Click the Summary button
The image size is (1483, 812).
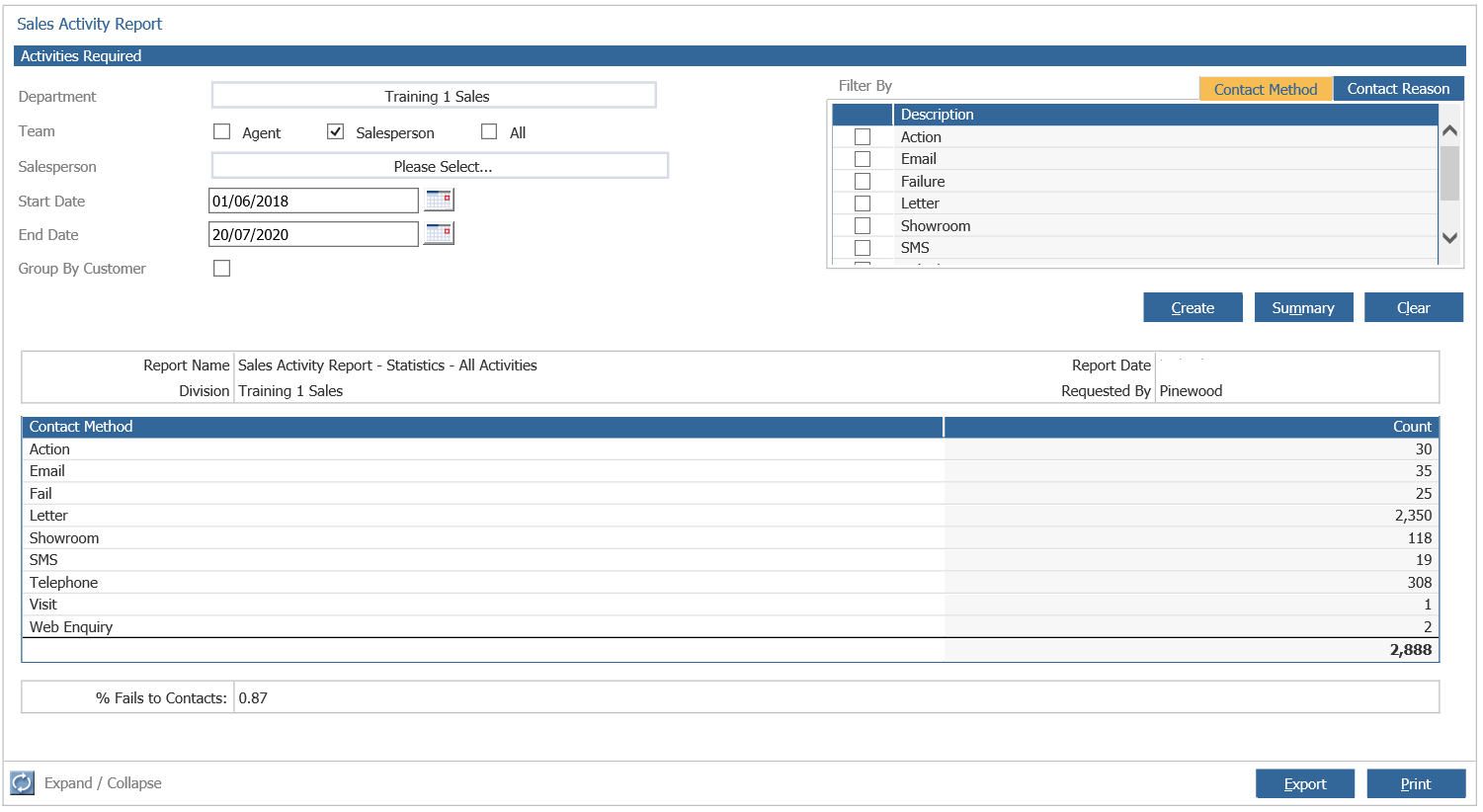click(1303, 307)
